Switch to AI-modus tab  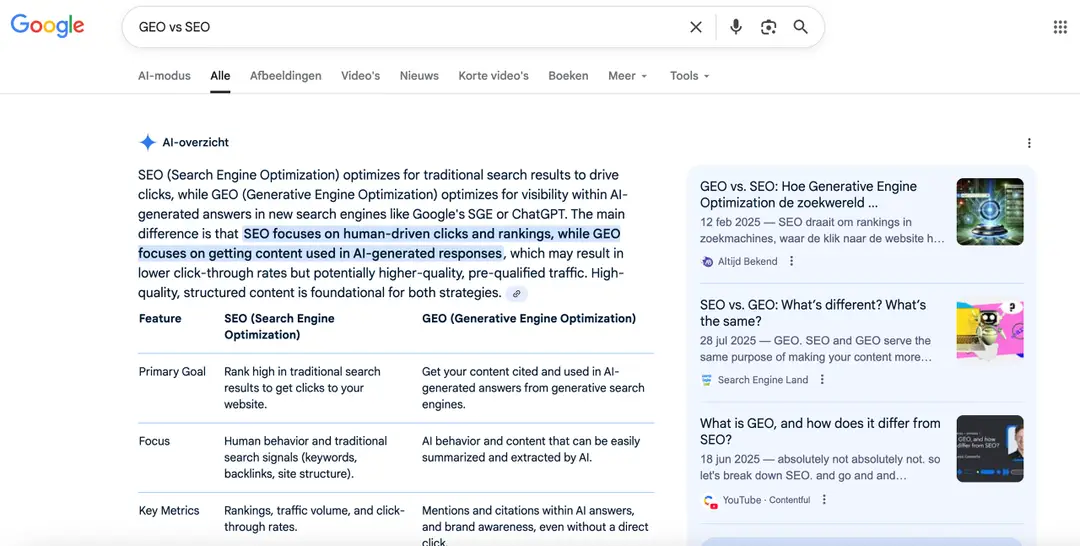coord(164,76)
